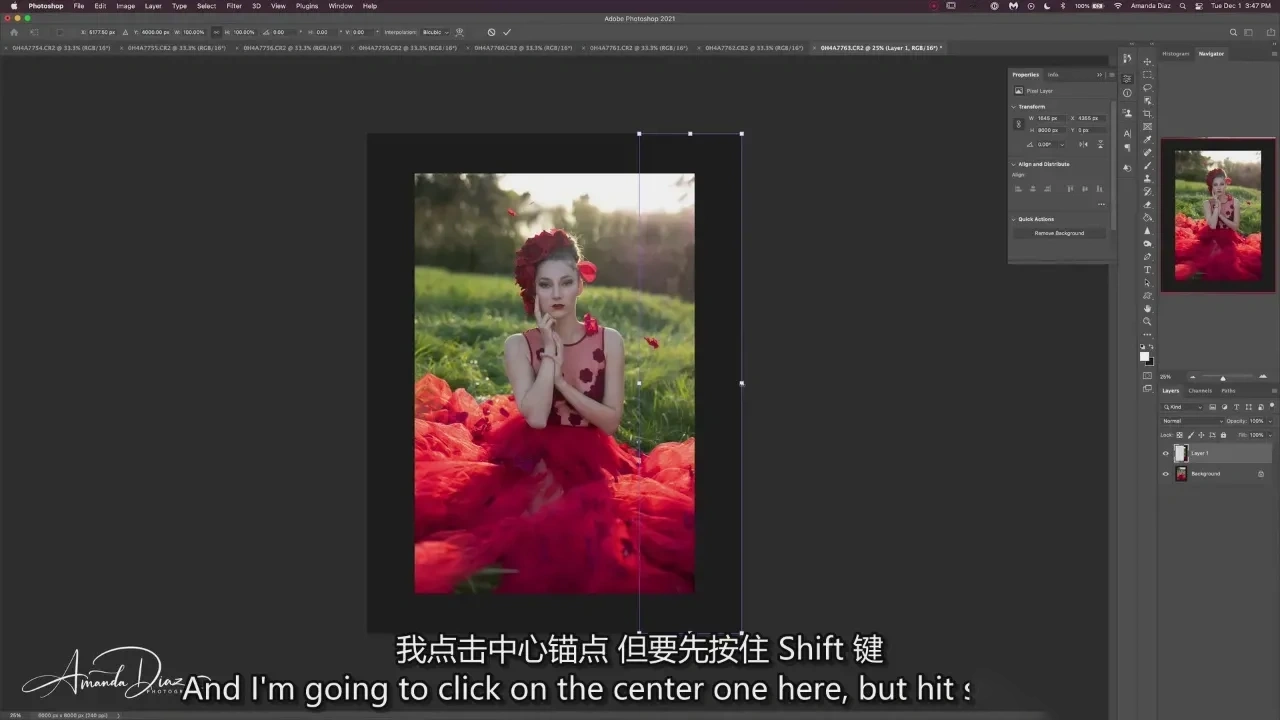Switch to the Info tab
1280x720 pixels.
tap(1053, 74)
